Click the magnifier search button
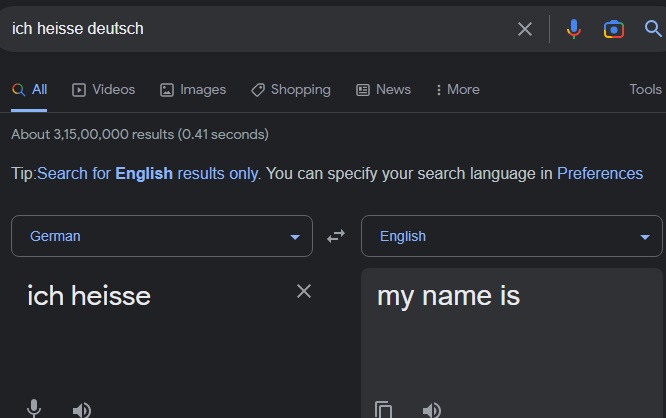 [653, 29]
